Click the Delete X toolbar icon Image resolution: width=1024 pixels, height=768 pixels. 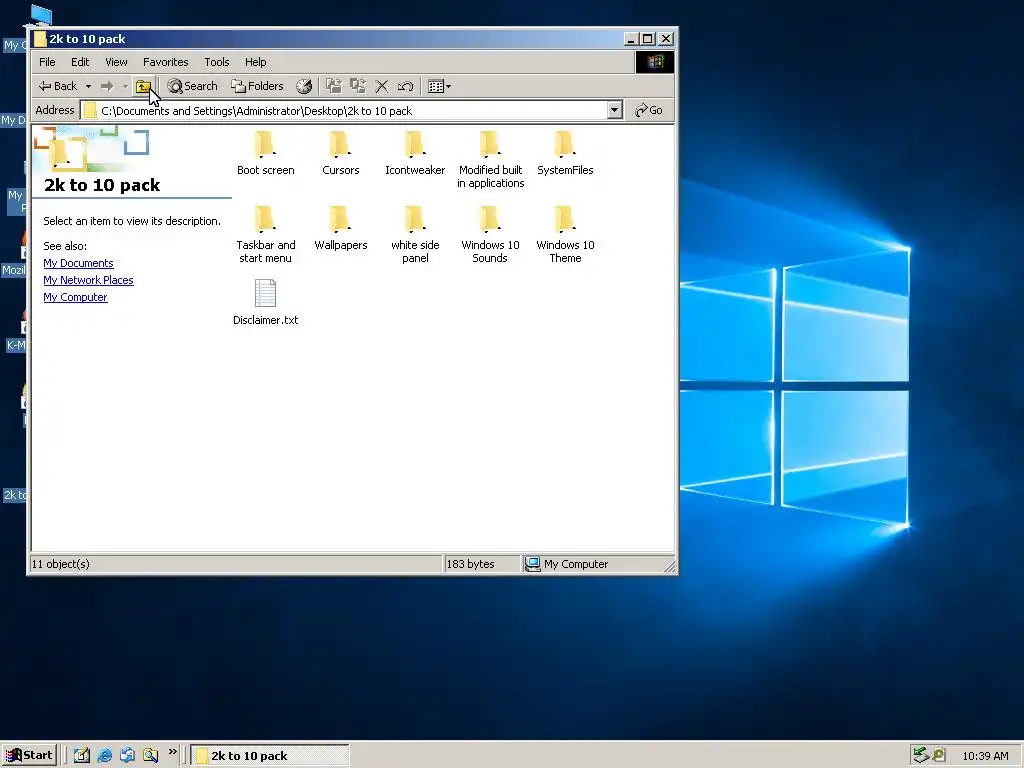pyautogui.click(x=382, y=86)
